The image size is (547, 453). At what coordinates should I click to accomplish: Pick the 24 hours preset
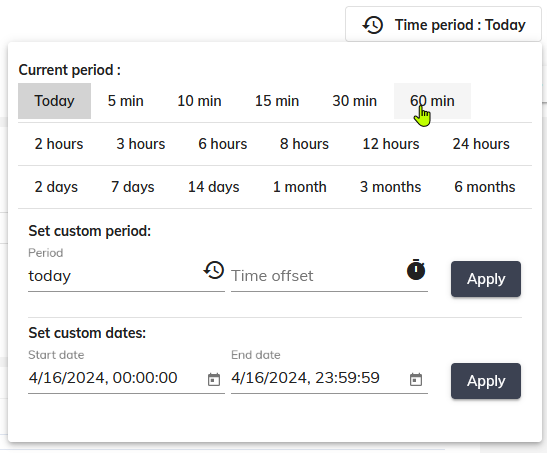pyautogui.click(x=481, y=144)
